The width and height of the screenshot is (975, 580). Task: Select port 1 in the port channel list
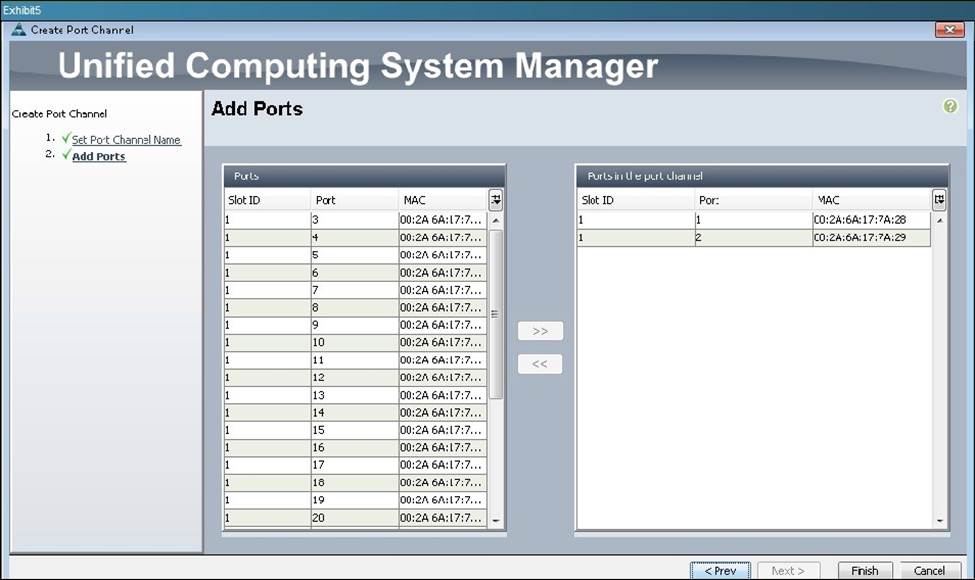point(754,219)
